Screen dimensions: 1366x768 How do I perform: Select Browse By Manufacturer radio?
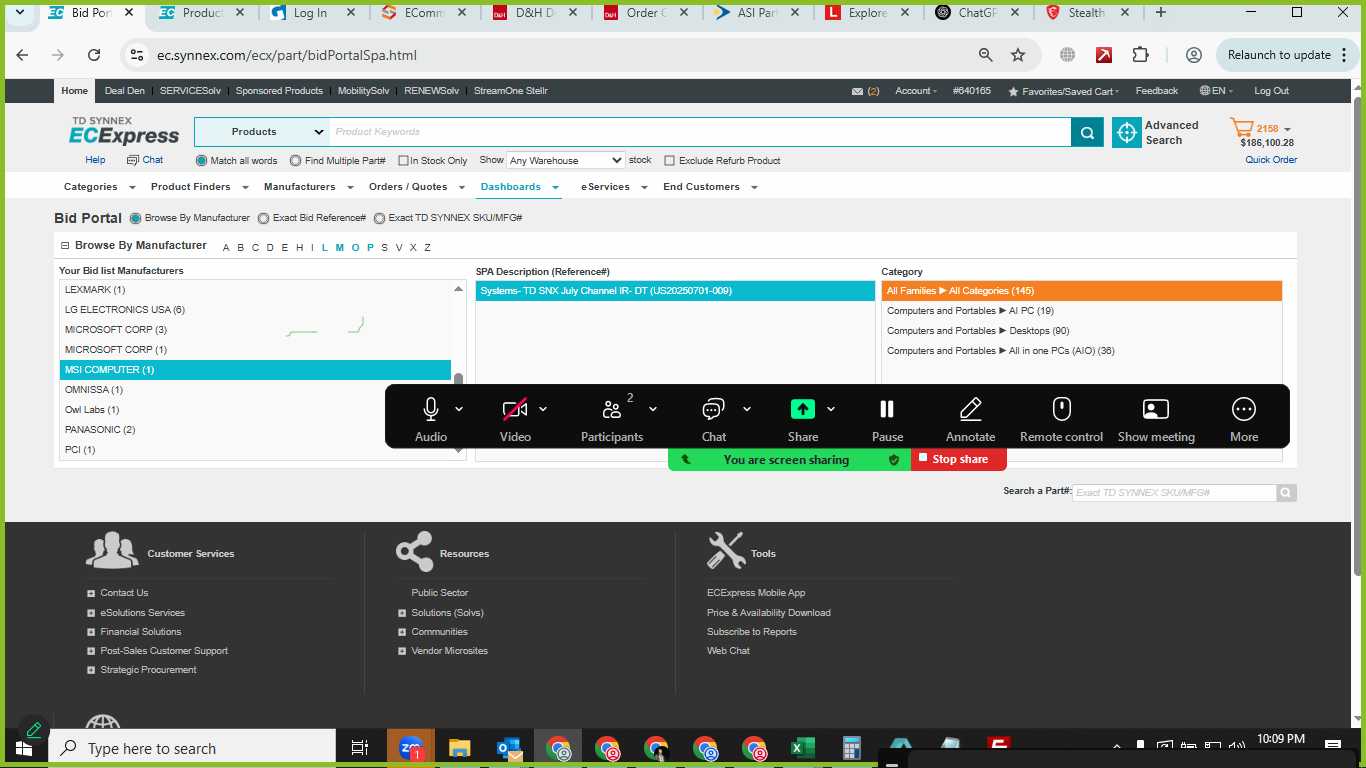tap(136, 218)
